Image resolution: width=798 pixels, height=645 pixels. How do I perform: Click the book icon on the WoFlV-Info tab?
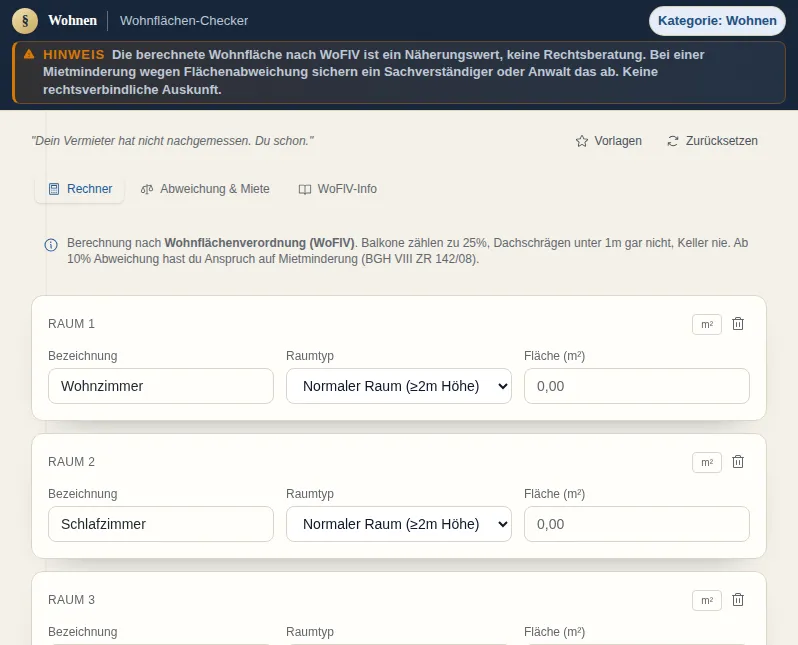pos(305,189)
